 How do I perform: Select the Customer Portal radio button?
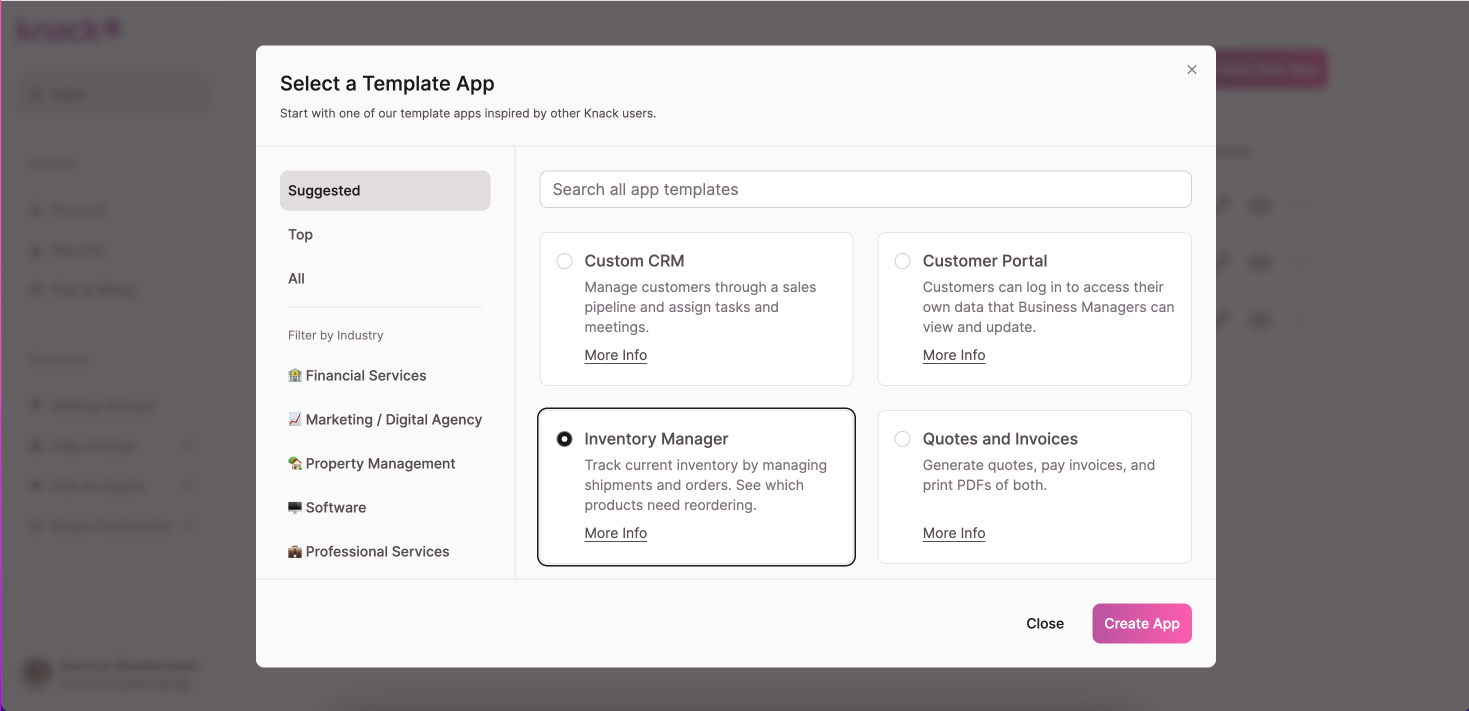903,261
